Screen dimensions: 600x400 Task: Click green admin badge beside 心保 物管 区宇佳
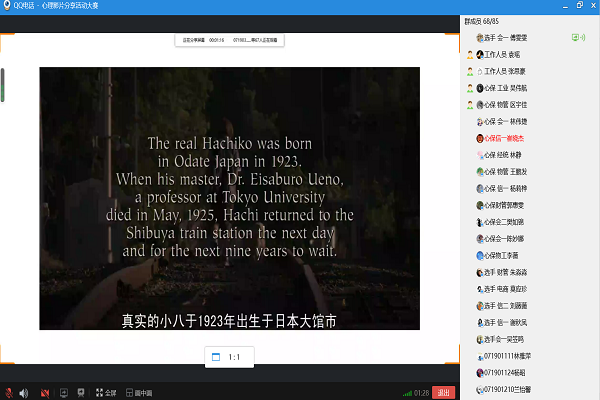pyautogui.click(x=470, y=105)
